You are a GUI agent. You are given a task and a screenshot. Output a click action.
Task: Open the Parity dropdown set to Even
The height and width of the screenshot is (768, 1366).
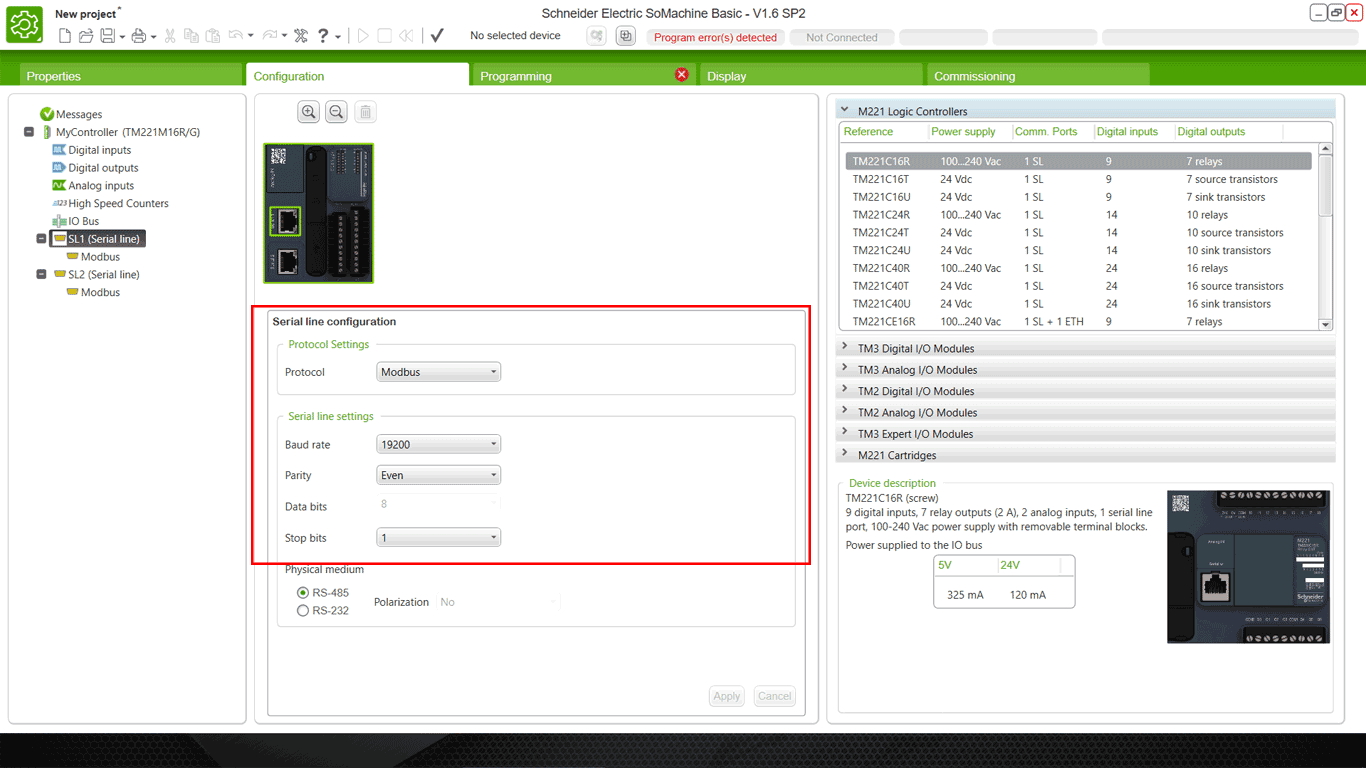tap(438, 475)
